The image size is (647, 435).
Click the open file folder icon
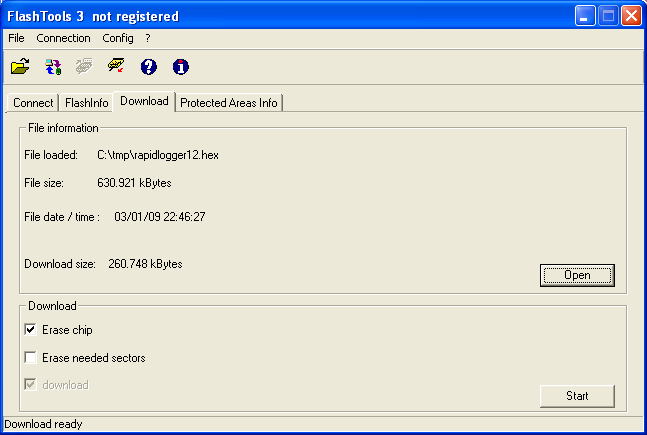(20, 66)
